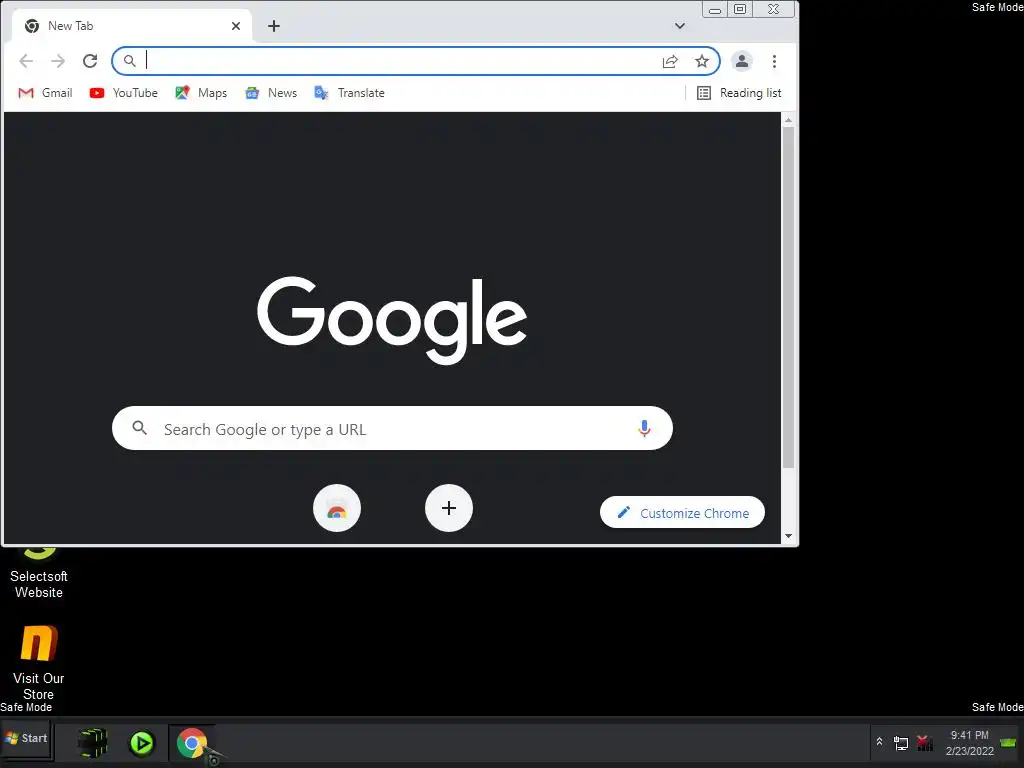The image size is (1024, 768).
Task: Open the Reading list
Action: coord(739,93)
